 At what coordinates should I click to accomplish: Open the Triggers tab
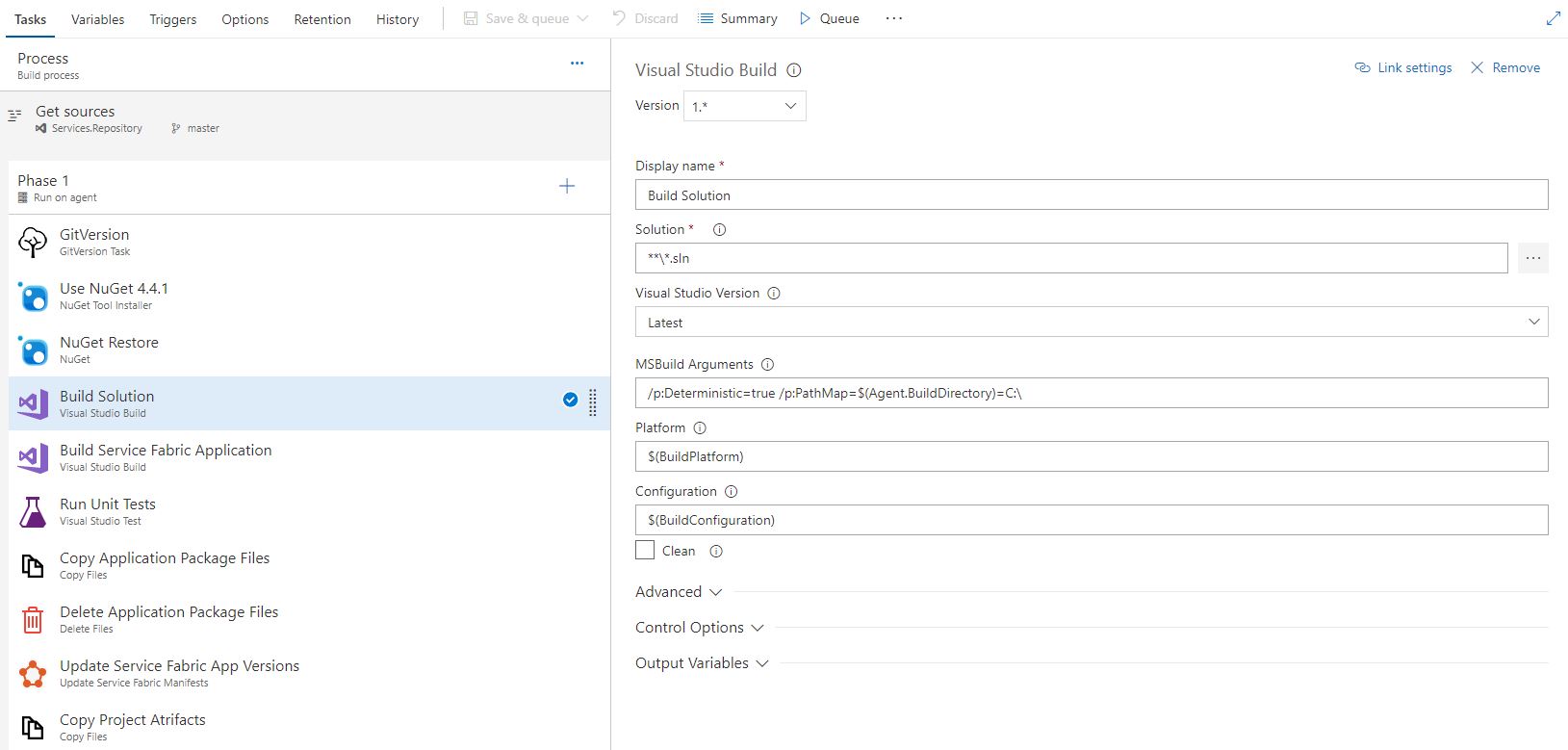click(173, 19)
